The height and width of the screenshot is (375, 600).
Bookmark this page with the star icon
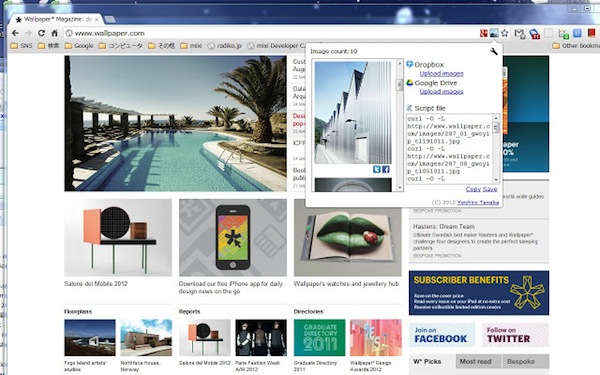[505, 33]
